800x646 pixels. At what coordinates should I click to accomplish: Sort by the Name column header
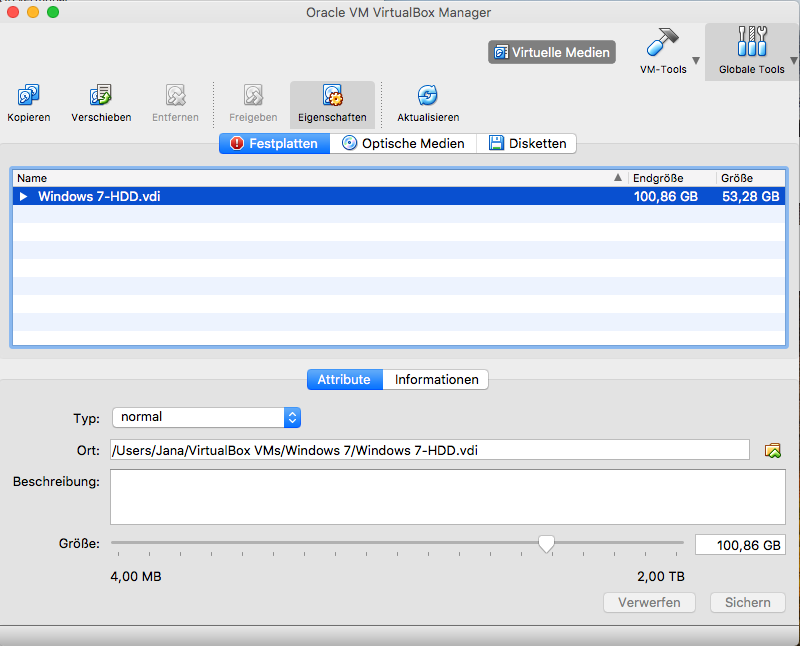(x=320, y=178)
